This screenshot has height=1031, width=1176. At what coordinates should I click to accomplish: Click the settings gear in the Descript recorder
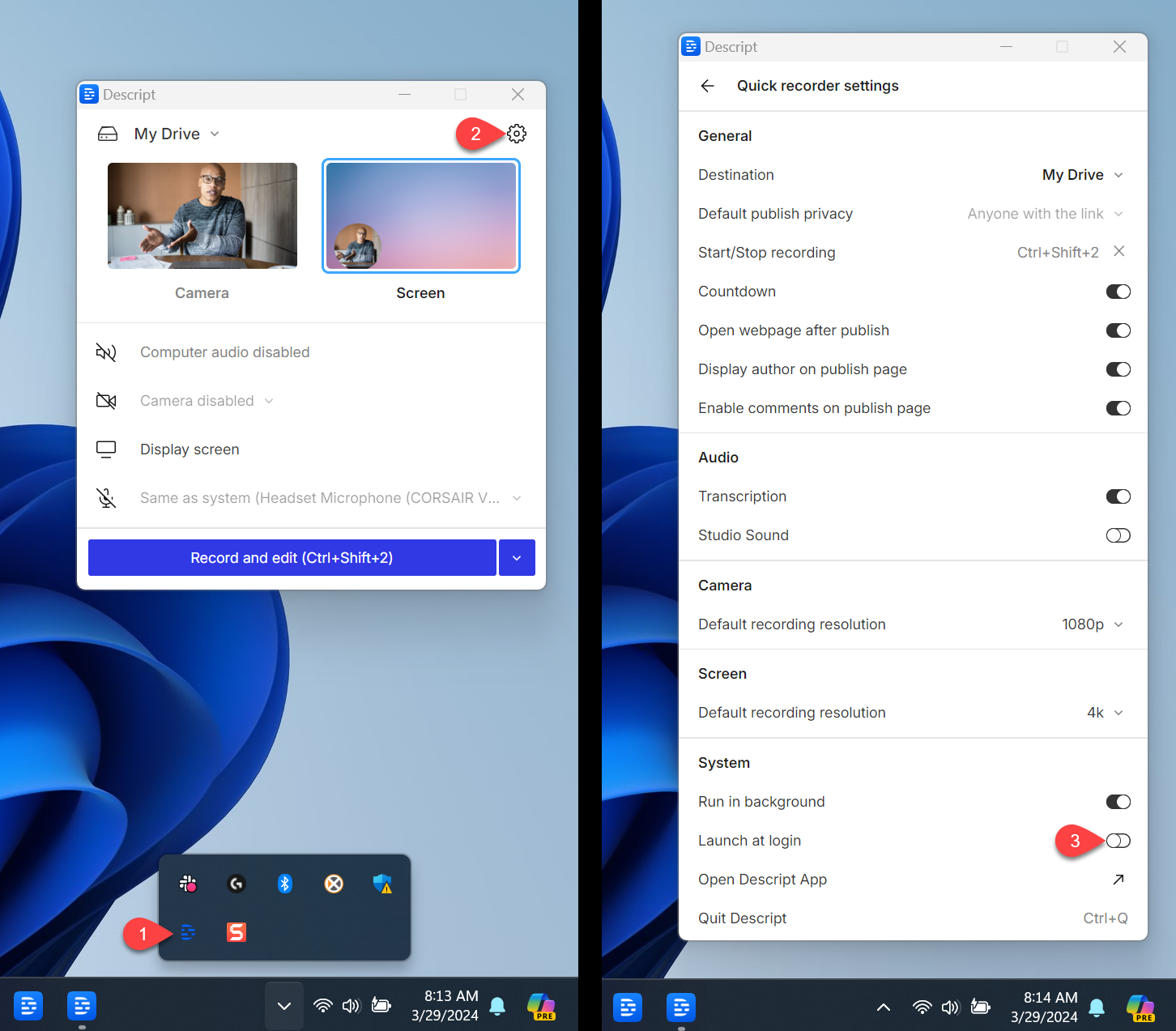point(517,134)
